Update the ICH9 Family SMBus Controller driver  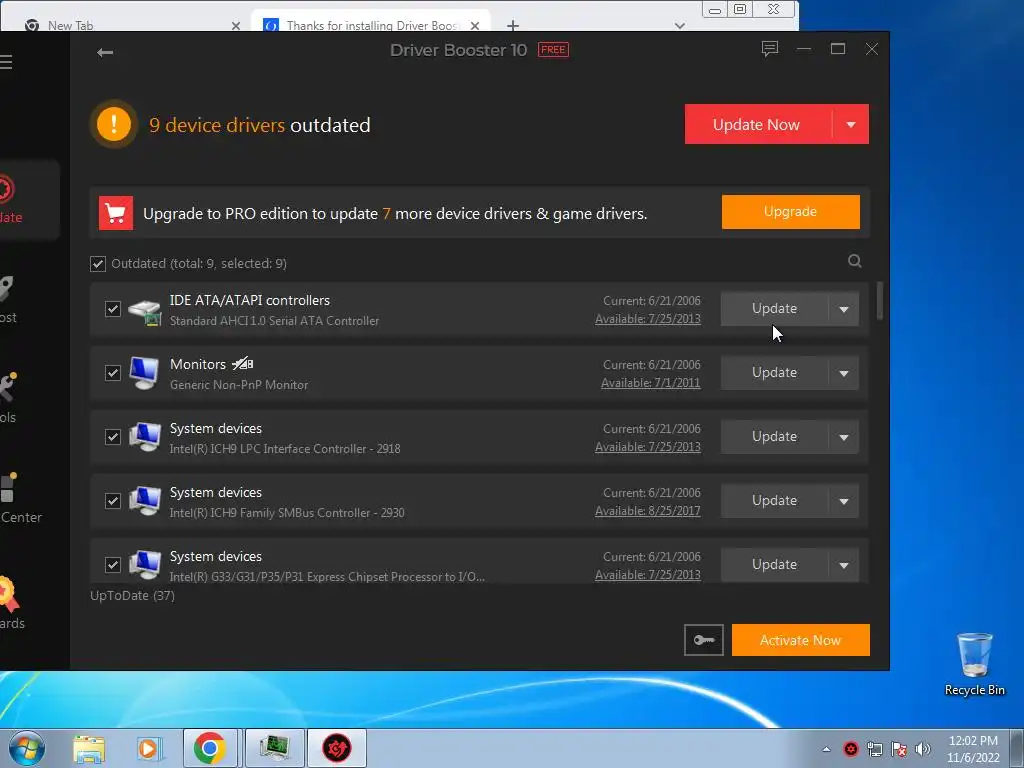(775, 500)
